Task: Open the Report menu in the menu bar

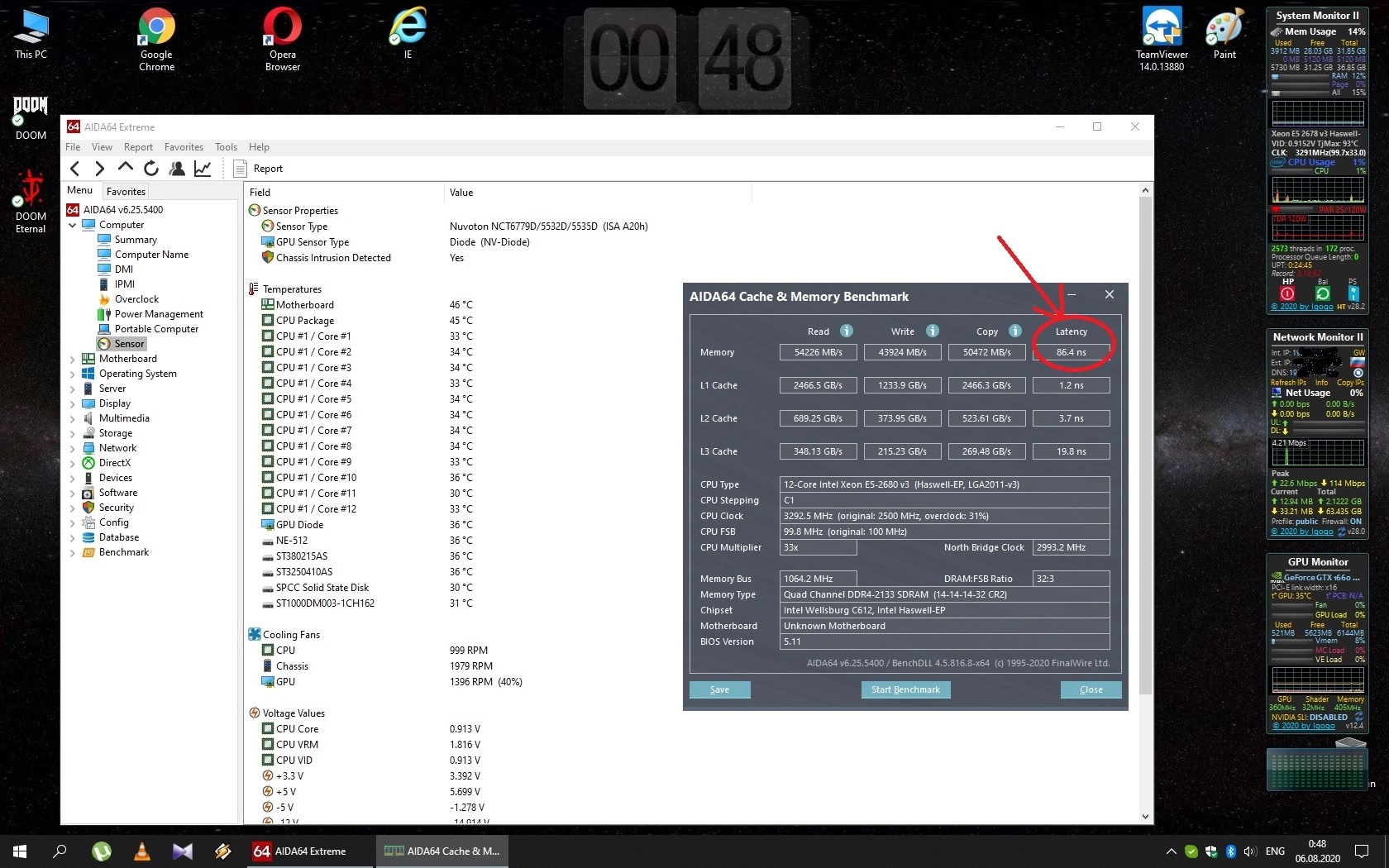Action: [138, 147]
